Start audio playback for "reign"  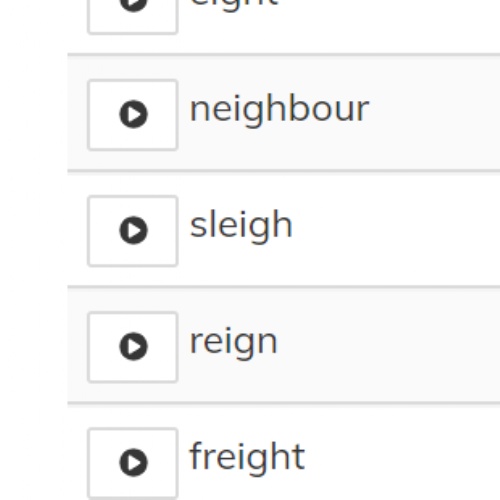pos(133,347)
